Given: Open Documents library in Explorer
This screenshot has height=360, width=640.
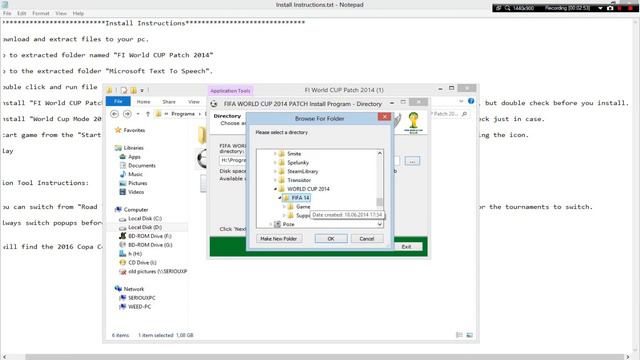Looking at the screenshot, I should click(x=142, y=165).
